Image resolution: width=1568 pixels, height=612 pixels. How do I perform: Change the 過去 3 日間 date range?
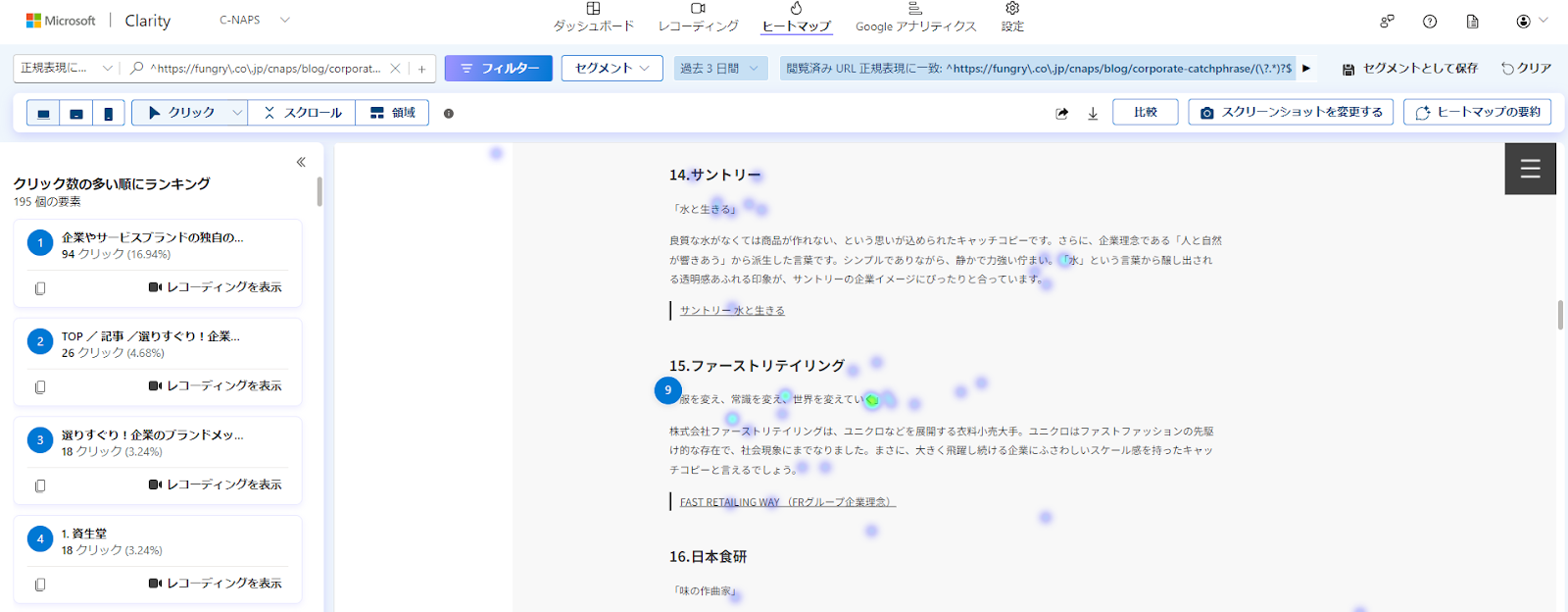(719, 68)
